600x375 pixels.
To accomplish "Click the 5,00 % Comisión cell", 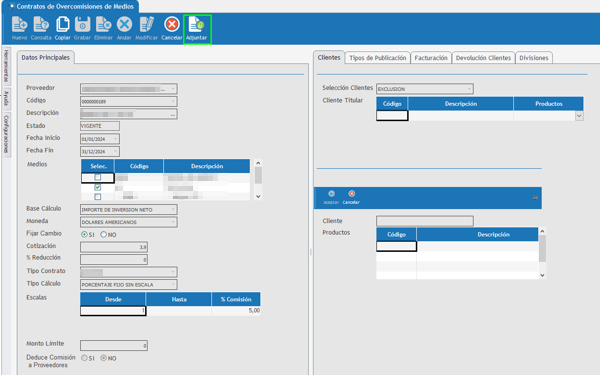I will [236, 310].
